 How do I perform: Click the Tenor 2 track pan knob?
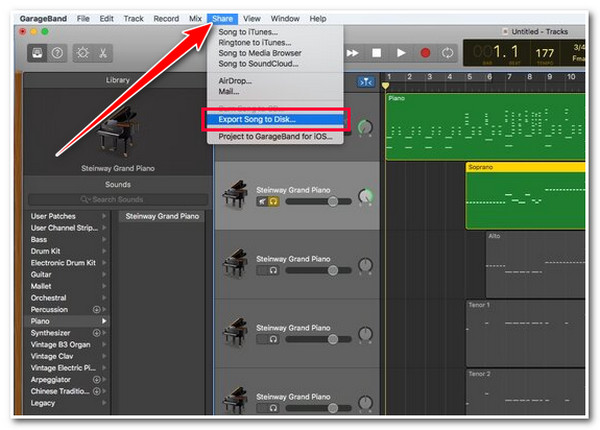pyautogui.click(x=365, y=403)
